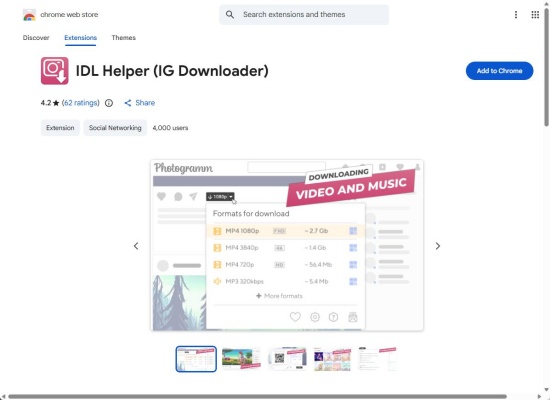This screenshot has width=550, height=400.
Task: Go to the previous screenshot arrow
Action: point(136,246)
